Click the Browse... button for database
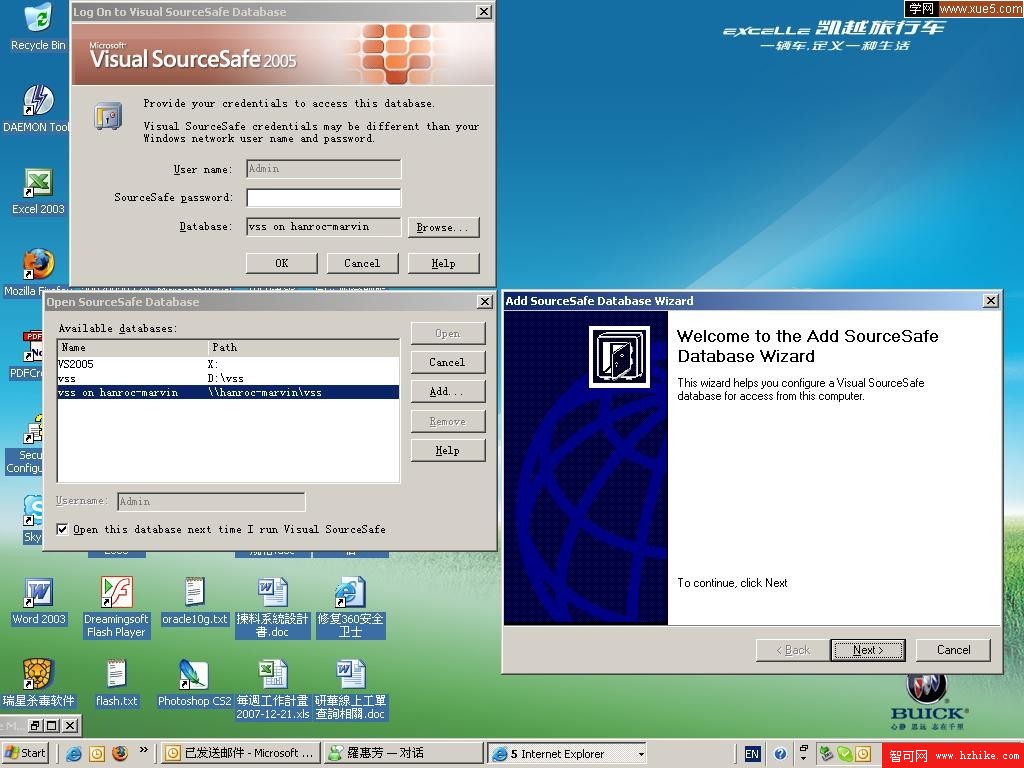This screenshot has width=1024, height=768. point(443,227)
